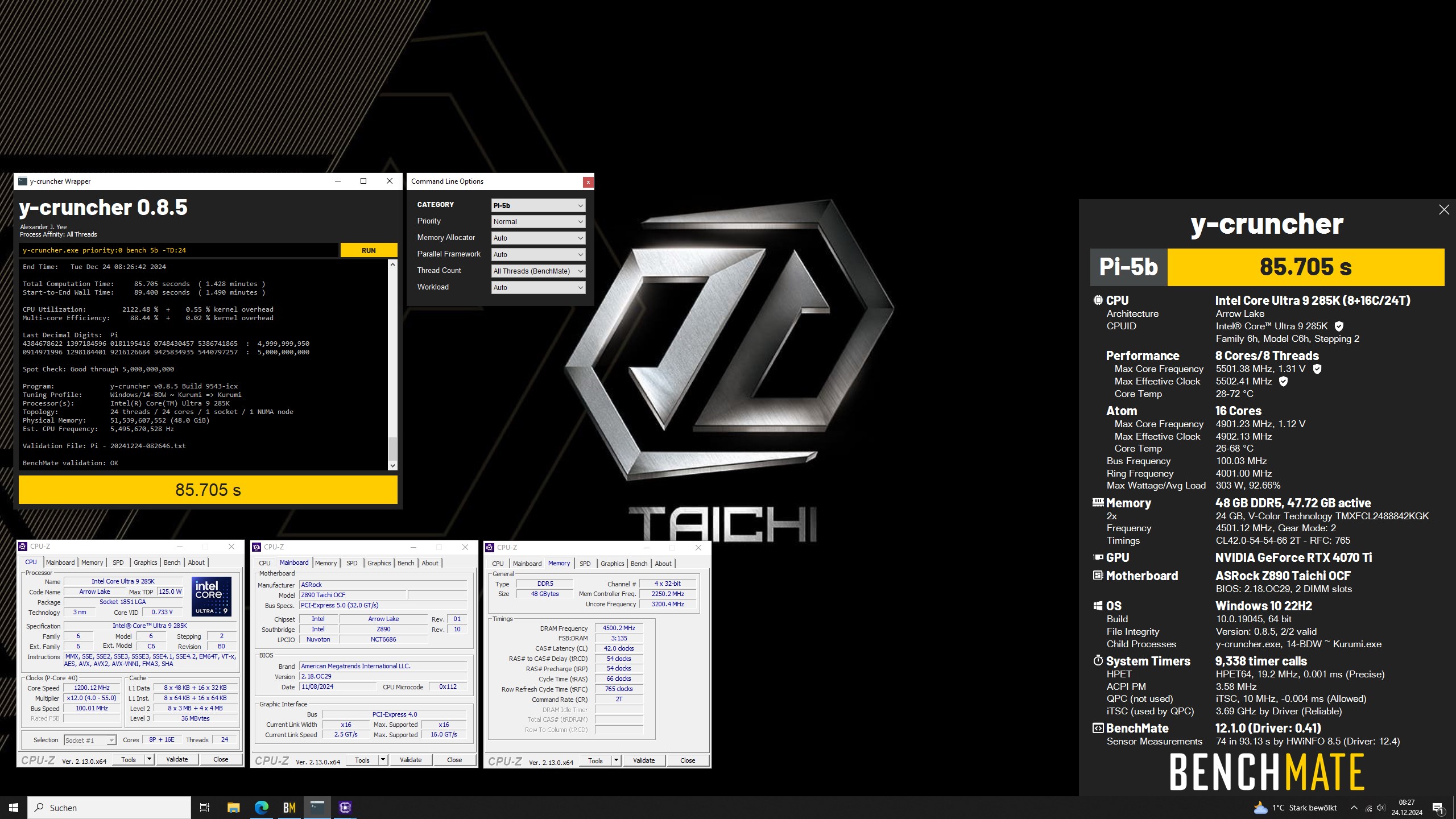
Task: Open the notification center icon
Action: pyautogui.click(x=1438, y=808)
